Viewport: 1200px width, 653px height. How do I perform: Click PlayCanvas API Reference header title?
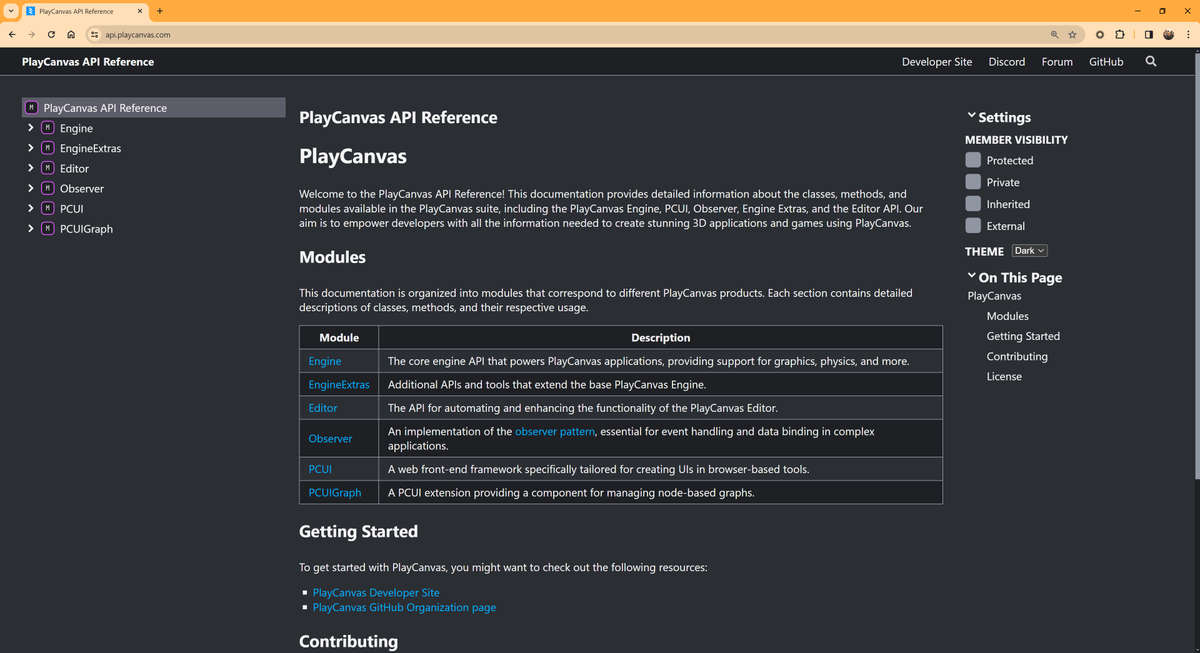click(88, 62)
